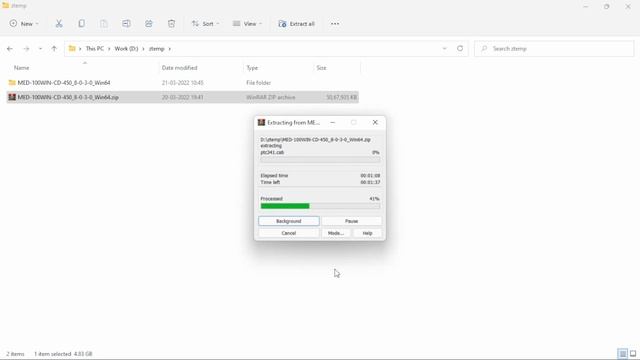The image size is (640, 360).
Task: Sort by Date modified column header
Action: (179, 68)
